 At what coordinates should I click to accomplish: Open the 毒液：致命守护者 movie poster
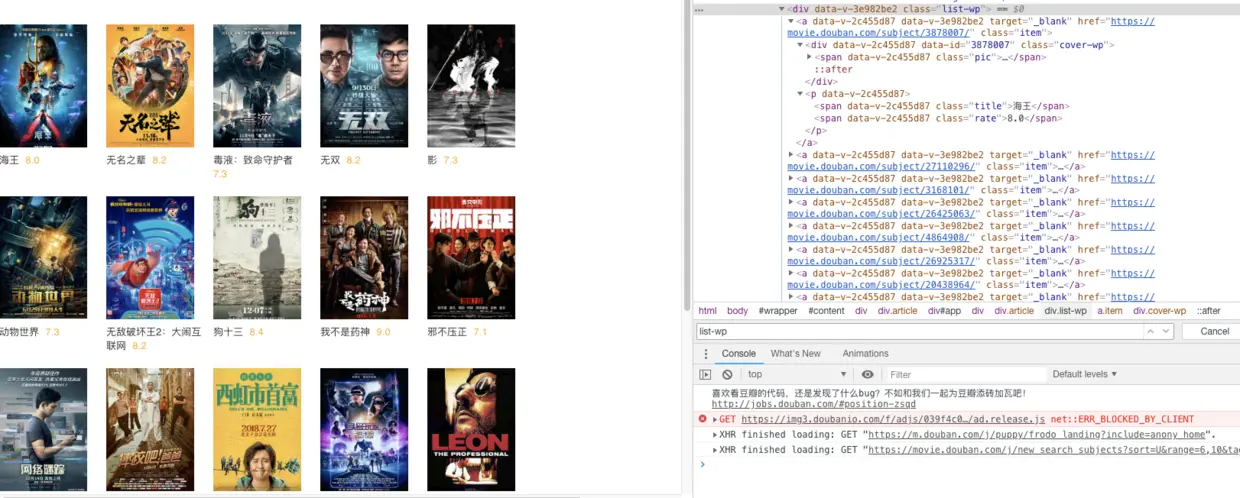(257, 86)
